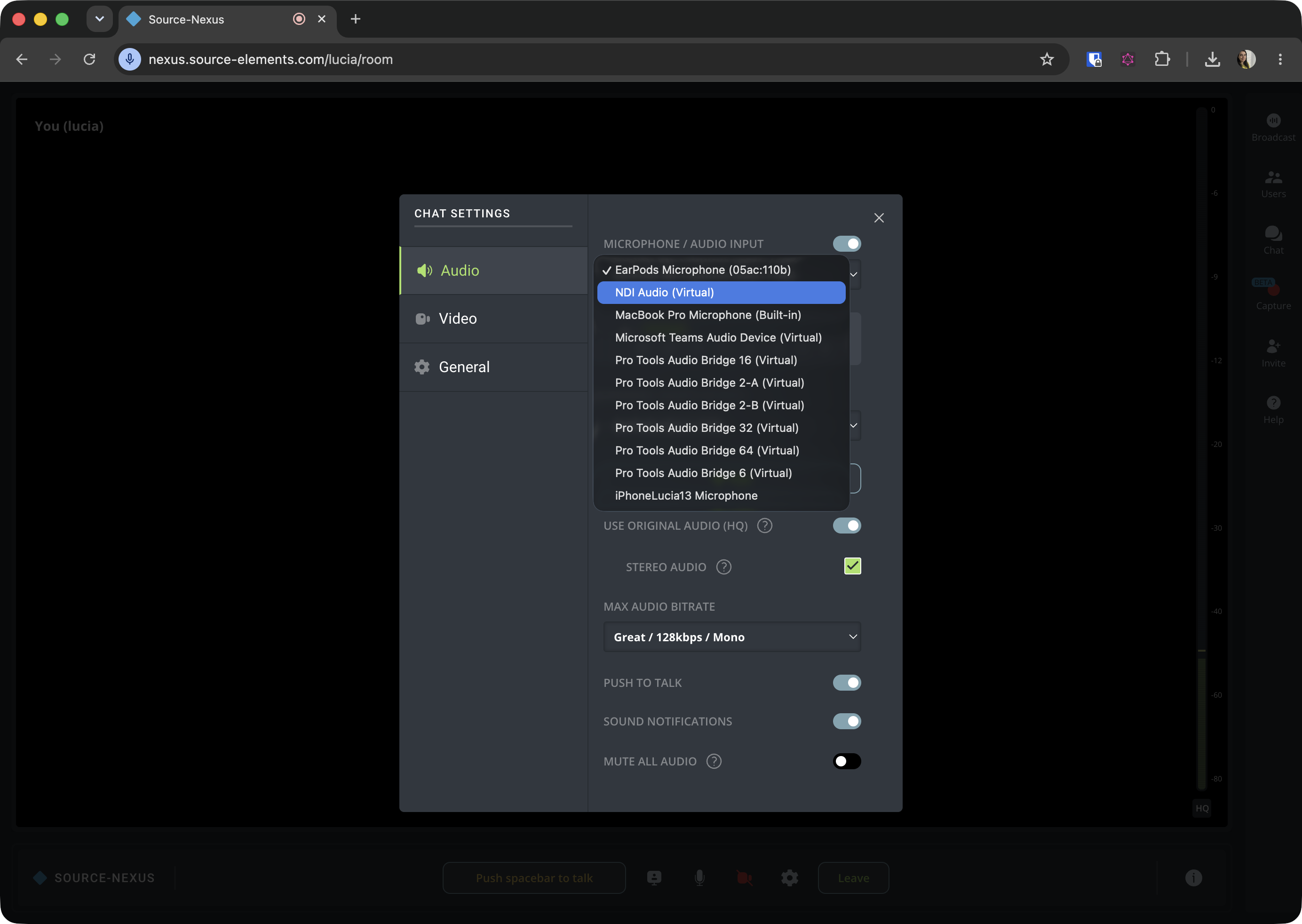This screenshot has height=924, width=1302.
Task: Click the browser back arrow
Action: click(22, 59)
